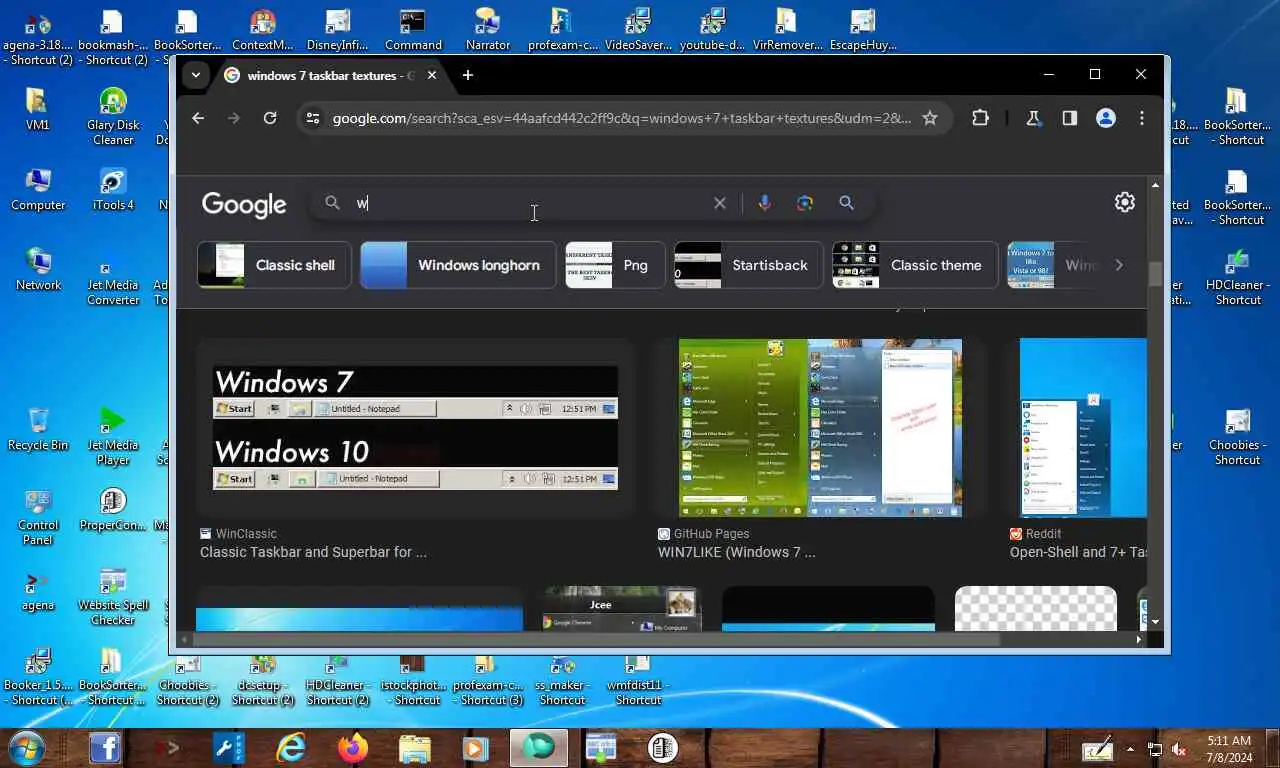Select the iTools 4 desktop icon
The width and height of the screenshot is (1280, 768).
113,189
